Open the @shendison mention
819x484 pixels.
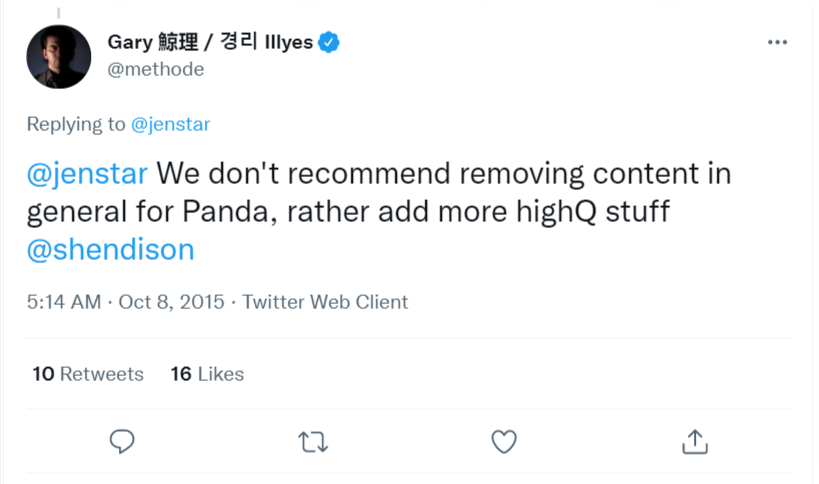[x=110, y=249]
